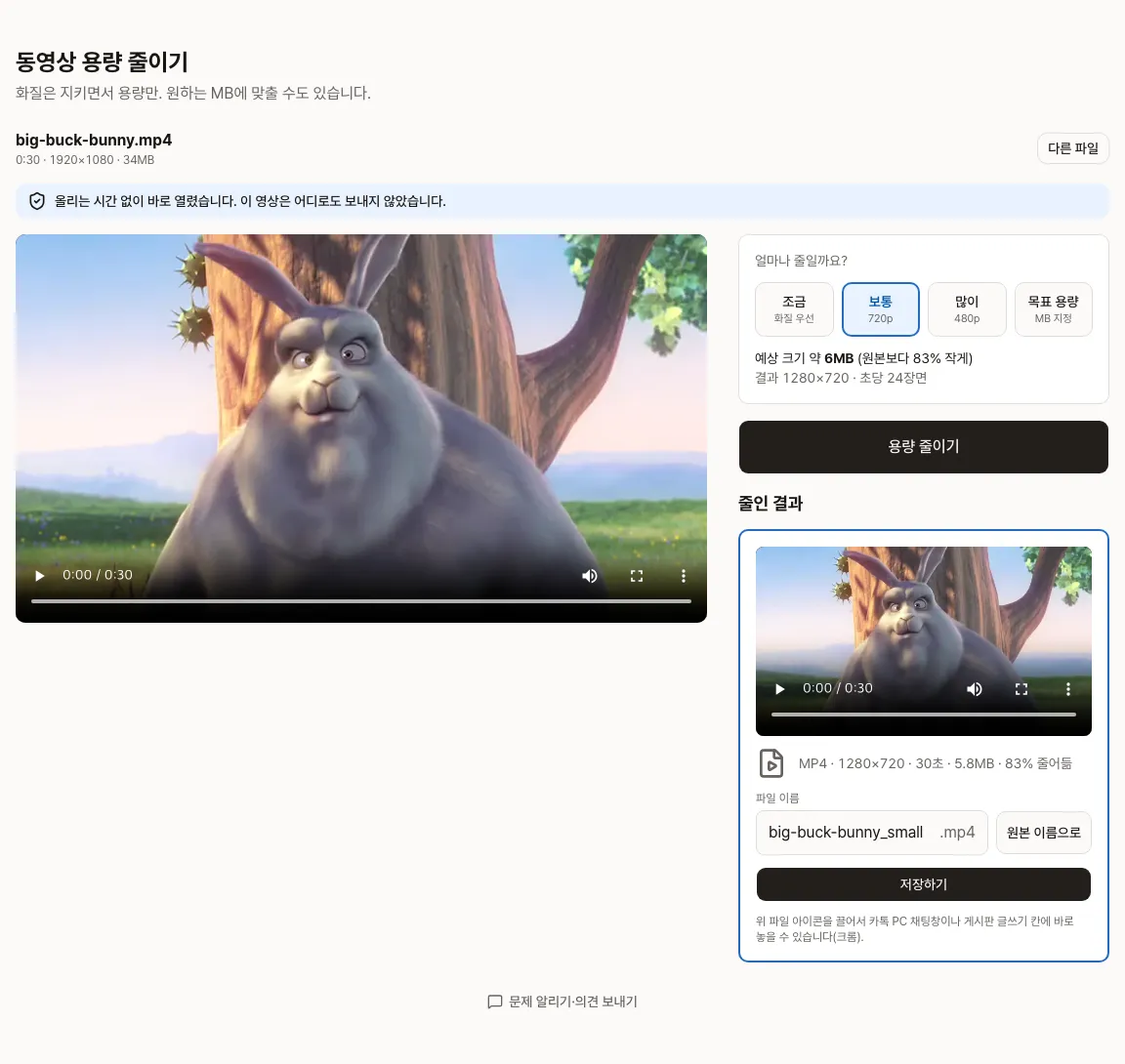
Task: Click the MP4 file icon in result details
Action: click(771, 763)
